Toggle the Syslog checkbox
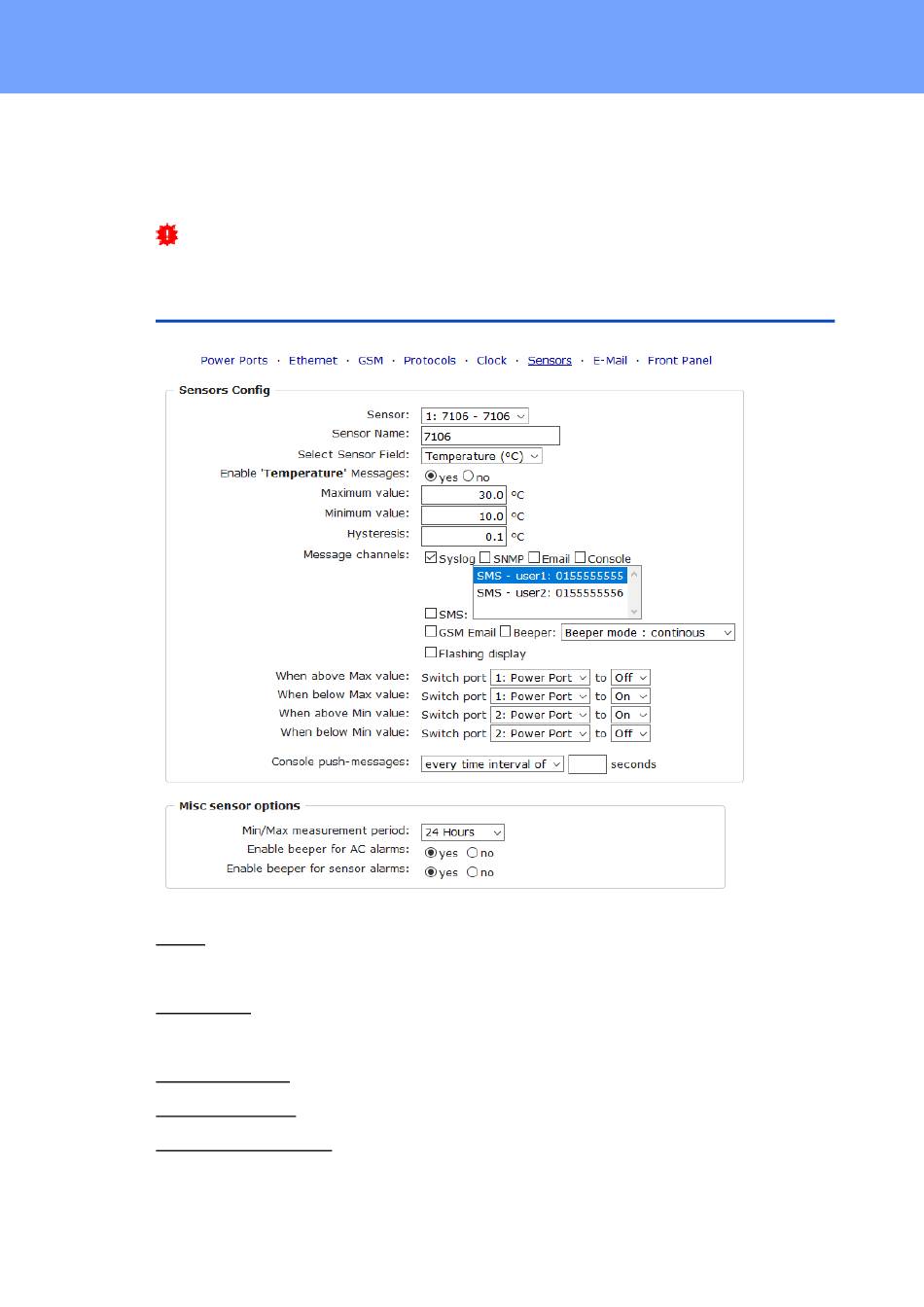 (x=431, y=558)
